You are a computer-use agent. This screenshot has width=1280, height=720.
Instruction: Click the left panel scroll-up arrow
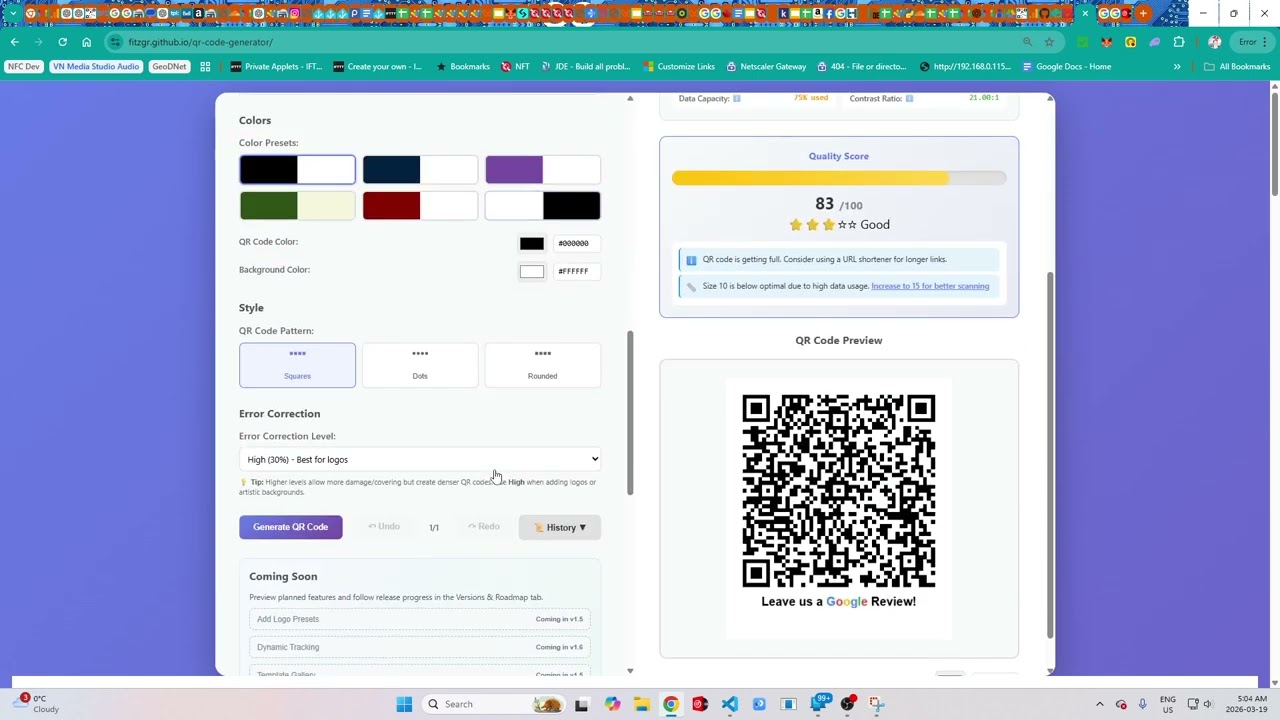click(x=630, y=98)
